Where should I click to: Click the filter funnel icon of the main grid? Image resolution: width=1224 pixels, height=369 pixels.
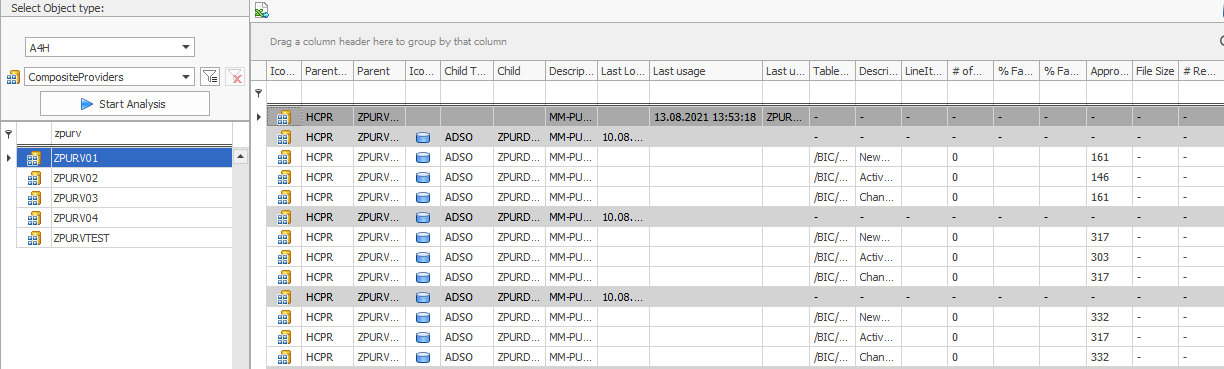point(258,92)
